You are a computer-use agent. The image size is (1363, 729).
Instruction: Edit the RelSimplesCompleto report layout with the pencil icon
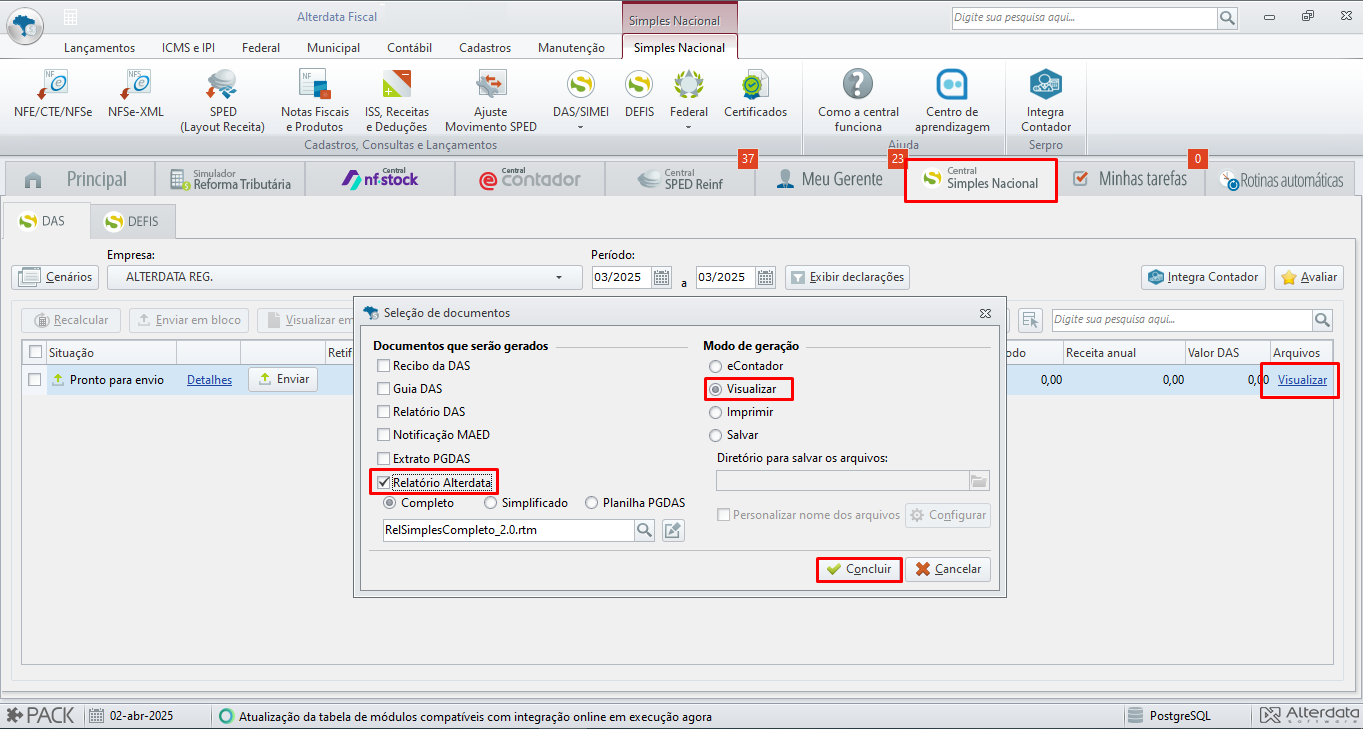coord(674,530)
